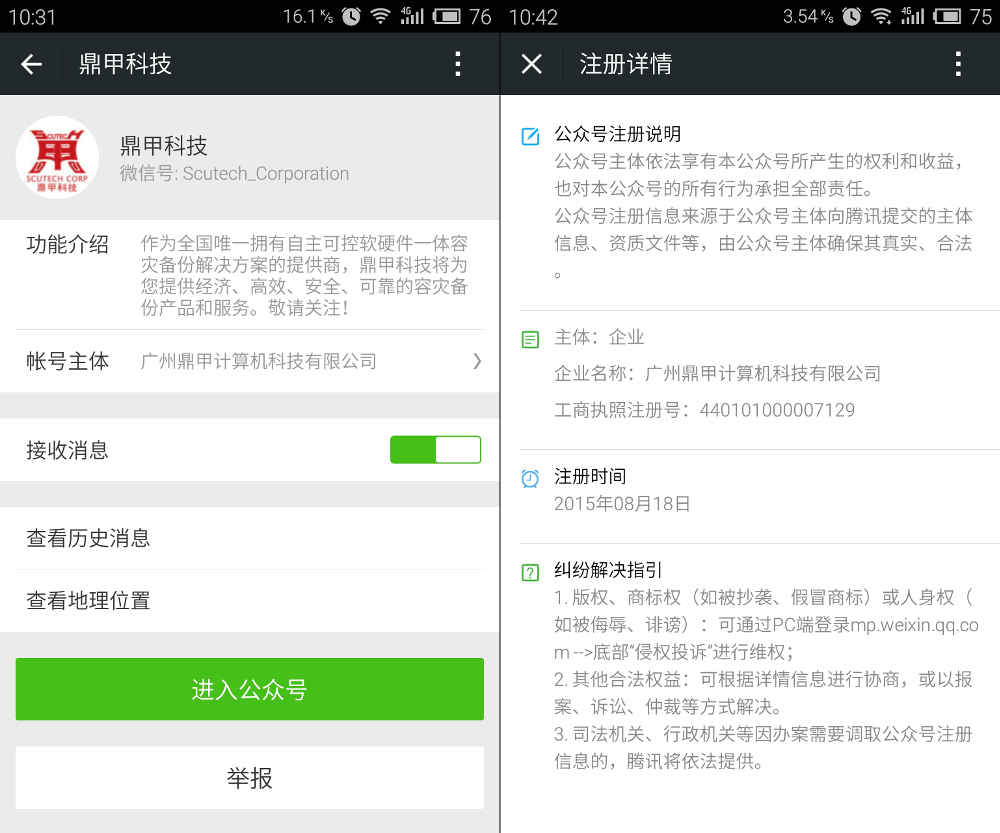Tap 广州鼎甲计算机科技有限公司 in 帐号主体 row
This screenshot has height=833, width=1000.
[x=258, y=362]
